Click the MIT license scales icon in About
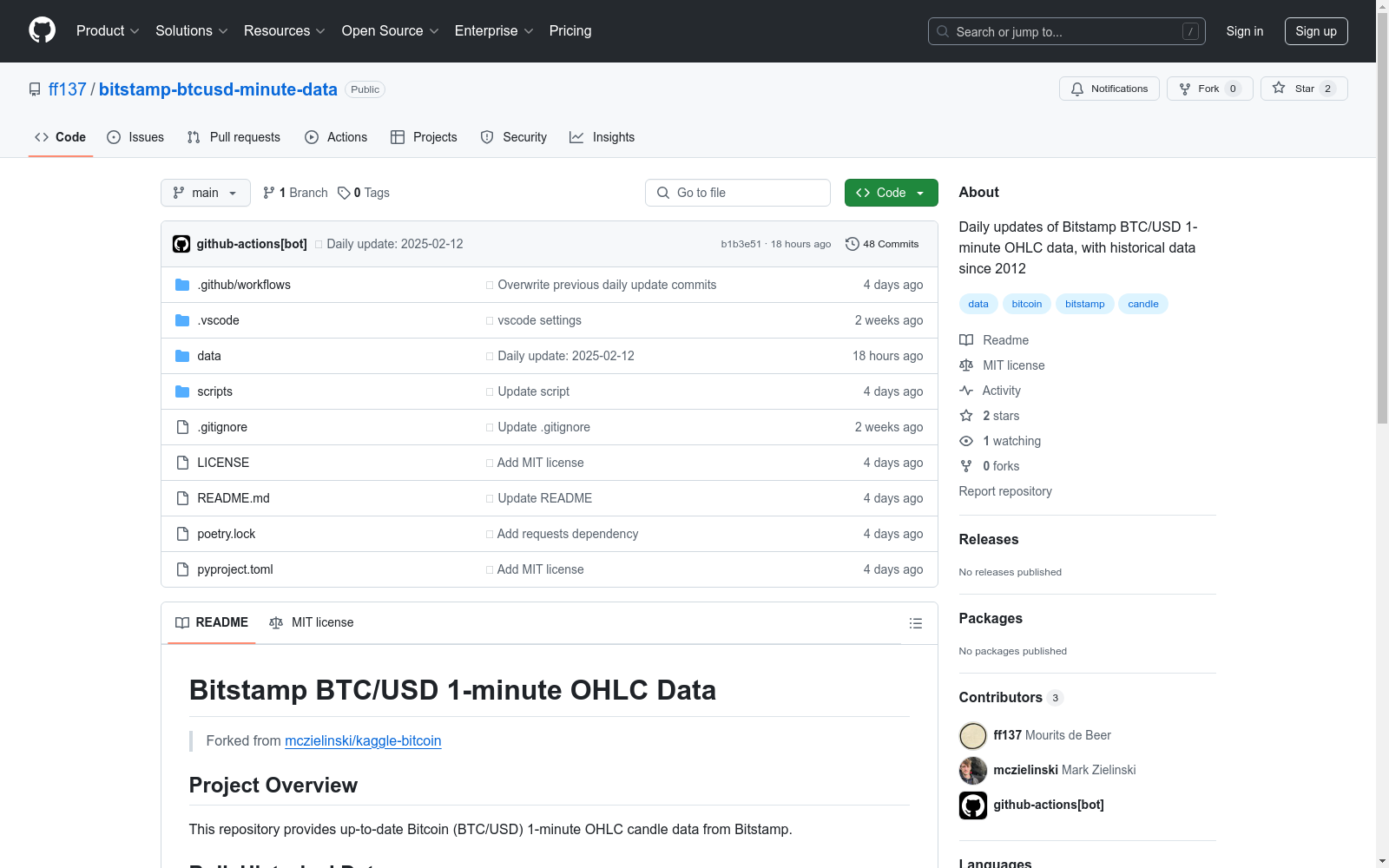Screen dimensions: 1389x868 pos(966,365)
